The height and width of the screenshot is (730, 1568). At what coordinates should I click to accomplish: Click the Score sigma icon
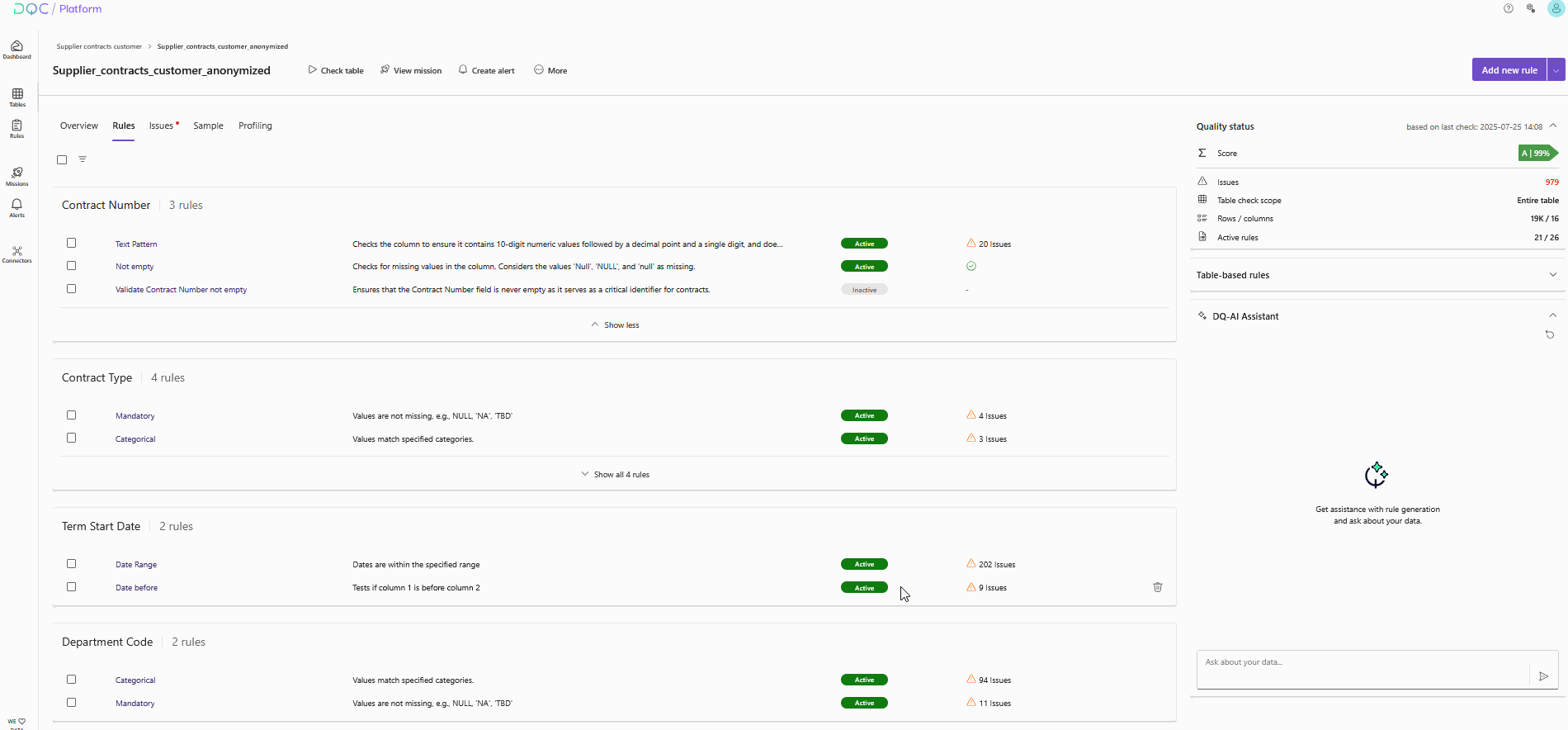[1202, 153]
